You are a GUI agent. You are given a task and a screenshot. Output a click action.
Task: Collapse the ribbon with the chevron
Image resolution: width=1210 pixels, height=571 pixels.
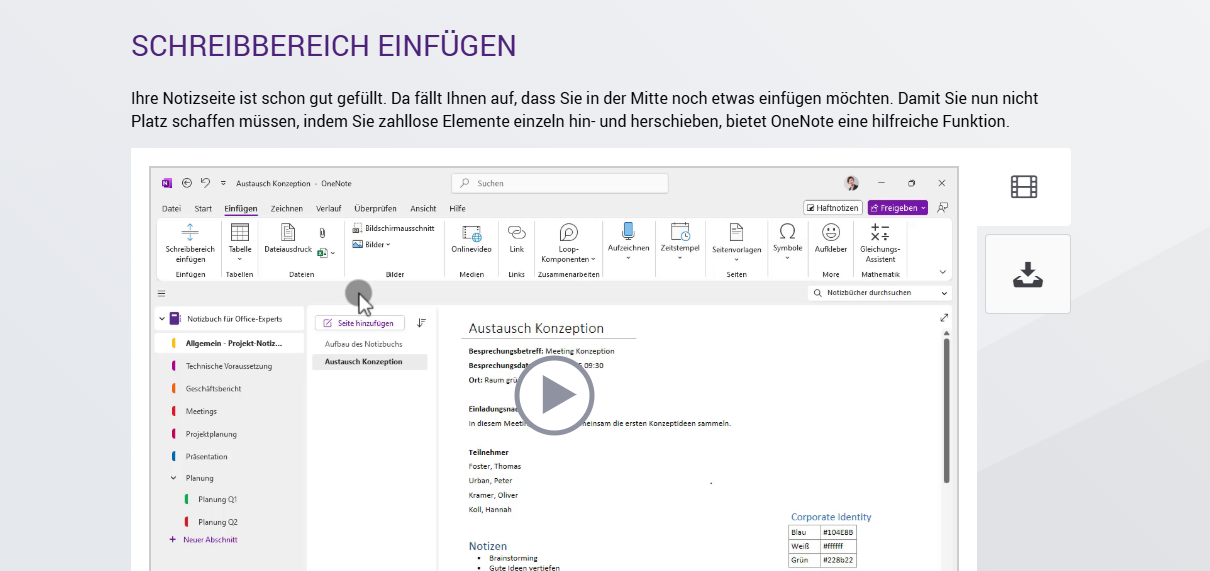[x=942, y=272]
